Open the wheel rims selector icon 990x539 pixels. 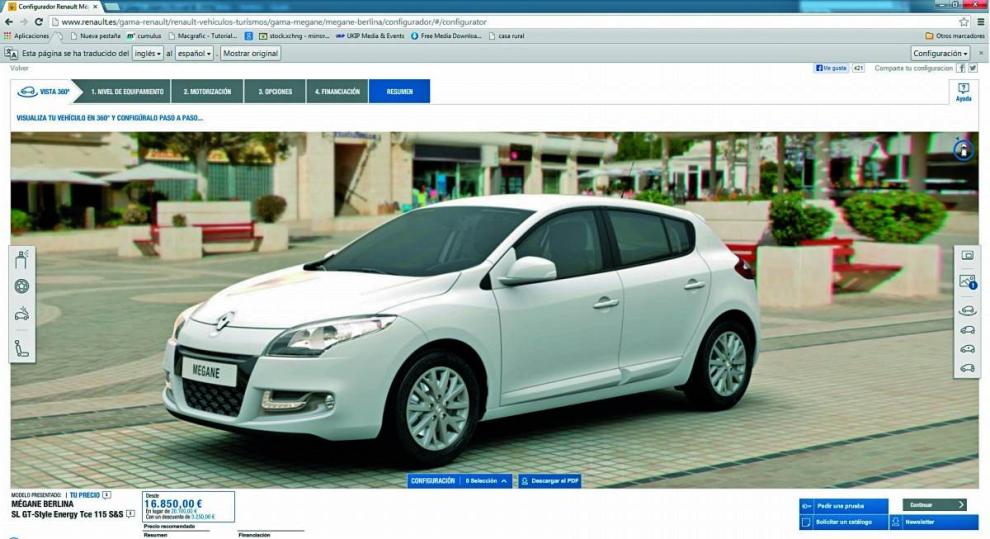click(21, 287)
